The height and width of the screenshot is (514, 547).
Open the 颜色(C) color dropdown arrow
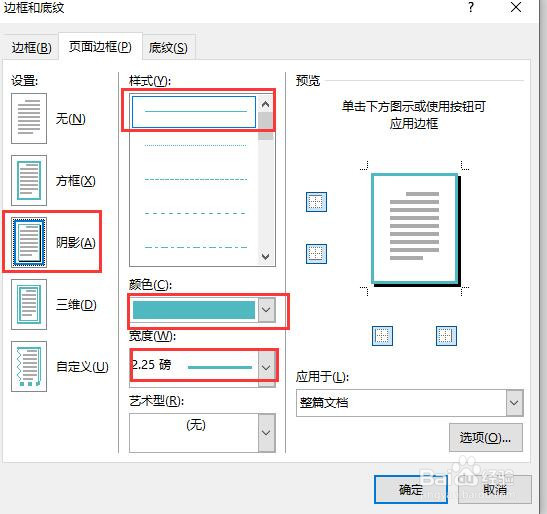267,310
